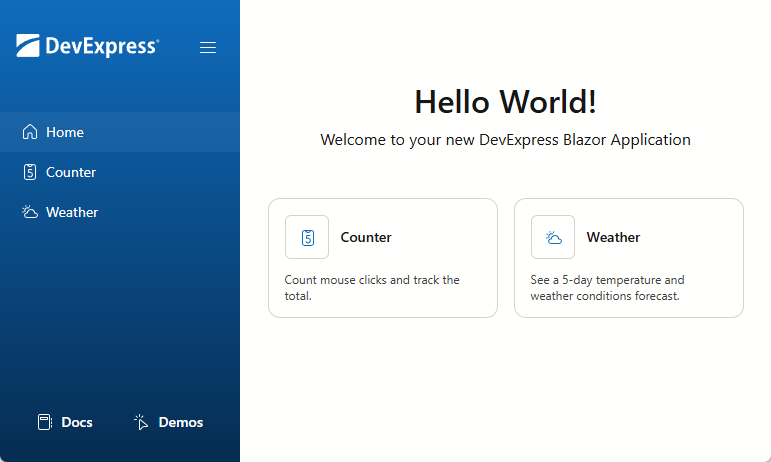Screen dimensions: 771x462
Task: Click the "Welcome to your new DevExpress" subtitle
Action: pyautogui.click(x=505, y=140)
